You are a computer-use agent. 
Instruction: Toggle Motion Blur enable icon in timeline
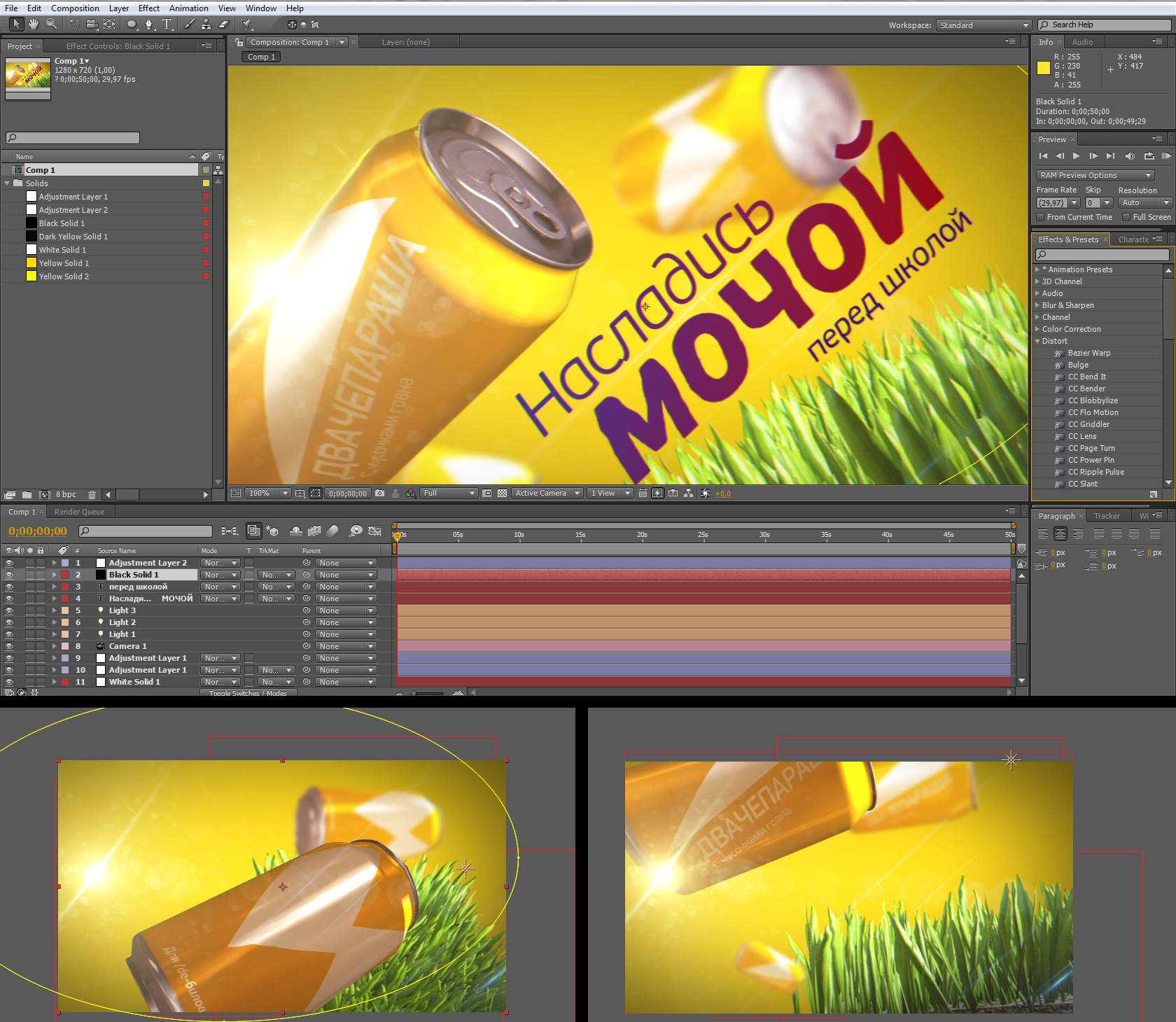[x=333, y=531]
